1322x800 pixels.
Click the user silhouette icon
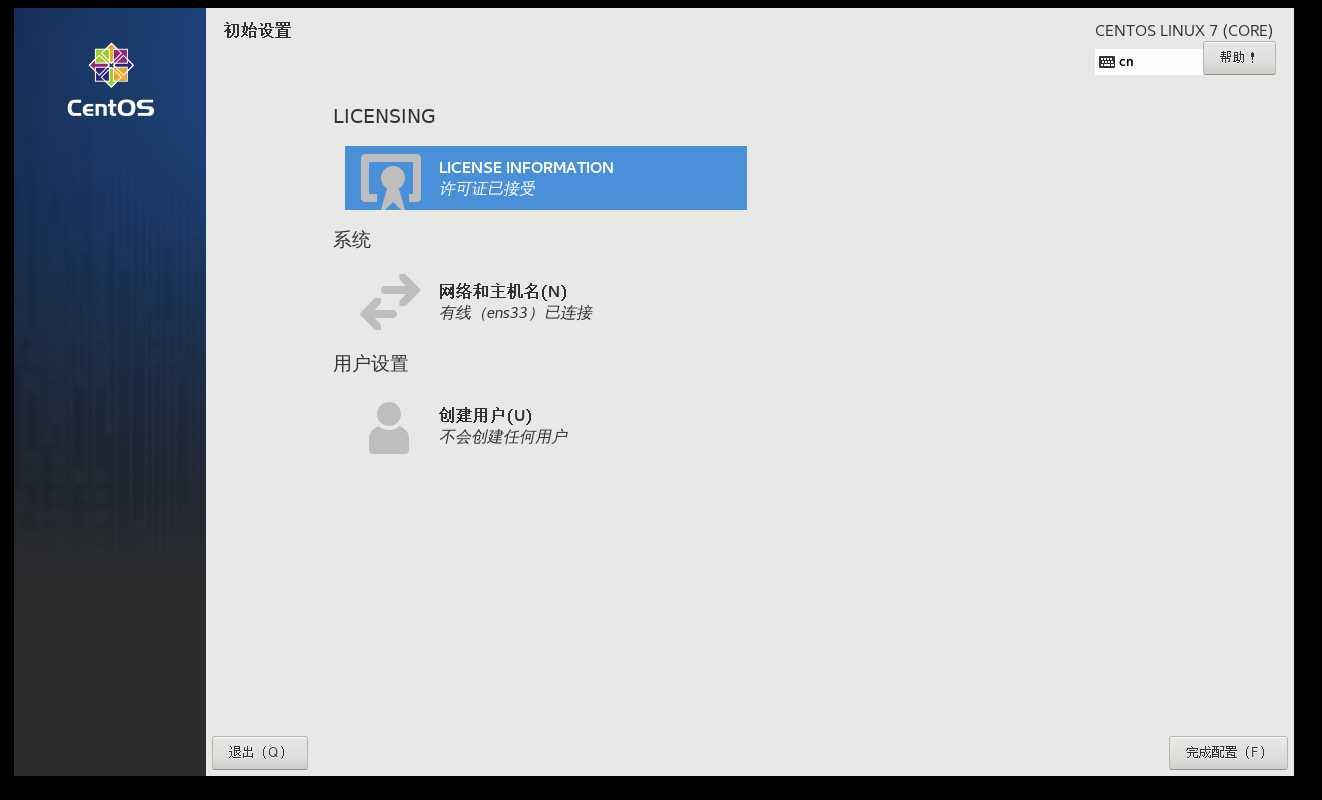pyautogui.click(x=389, y=428)
